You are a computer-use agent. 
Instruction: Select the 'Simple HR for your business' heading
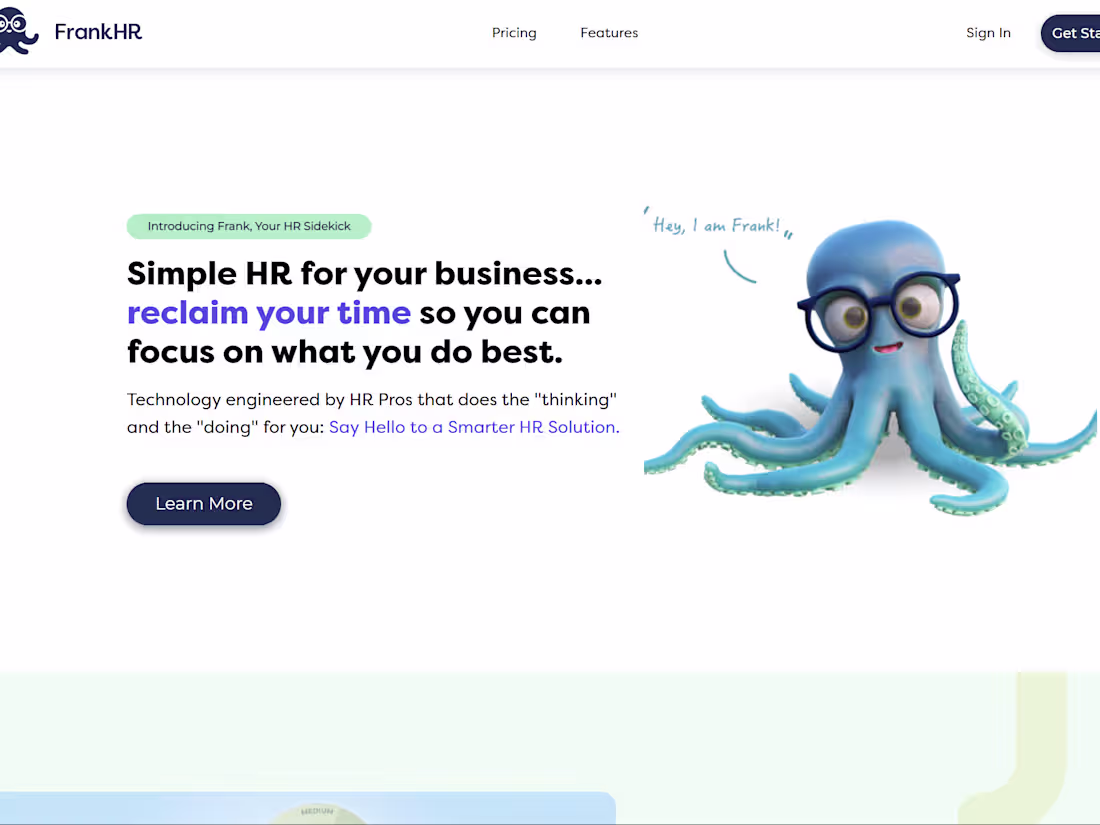pyautogui.click(x=363, y=272)
